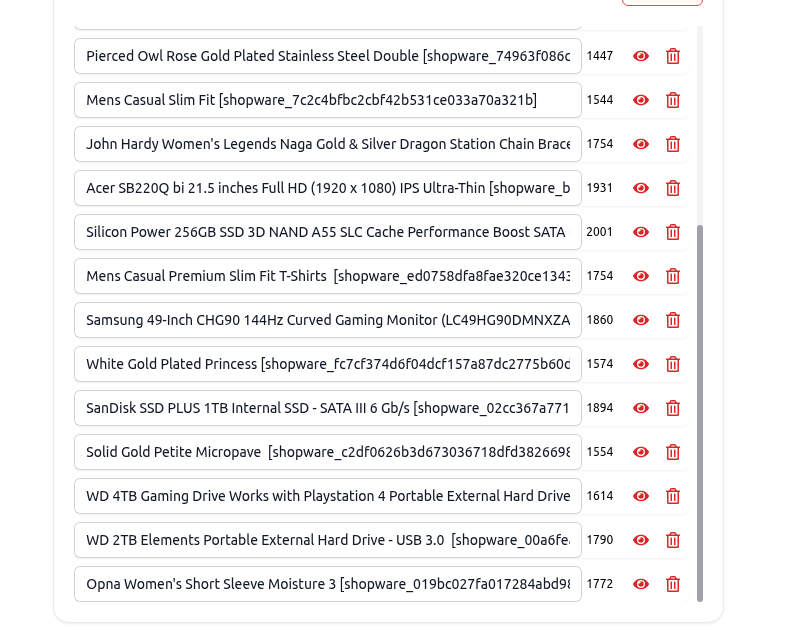Select the value 1447
The image size is (787, 631).
coord(600,56)
